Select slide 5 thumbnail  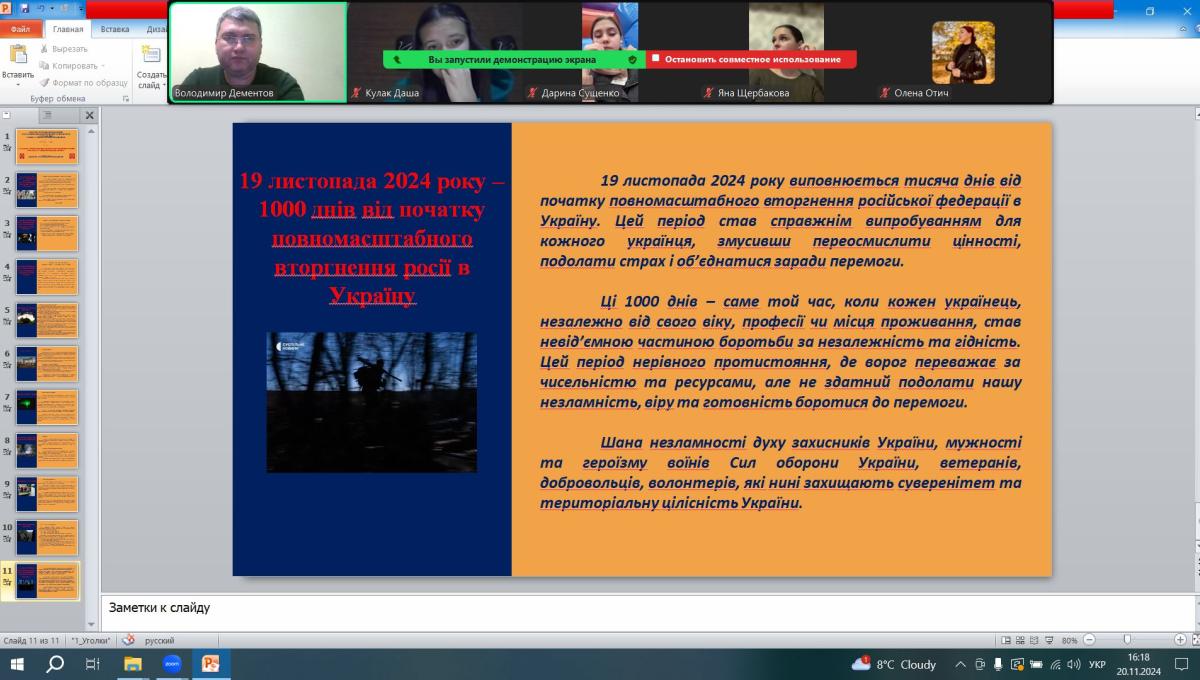(47, 320)
